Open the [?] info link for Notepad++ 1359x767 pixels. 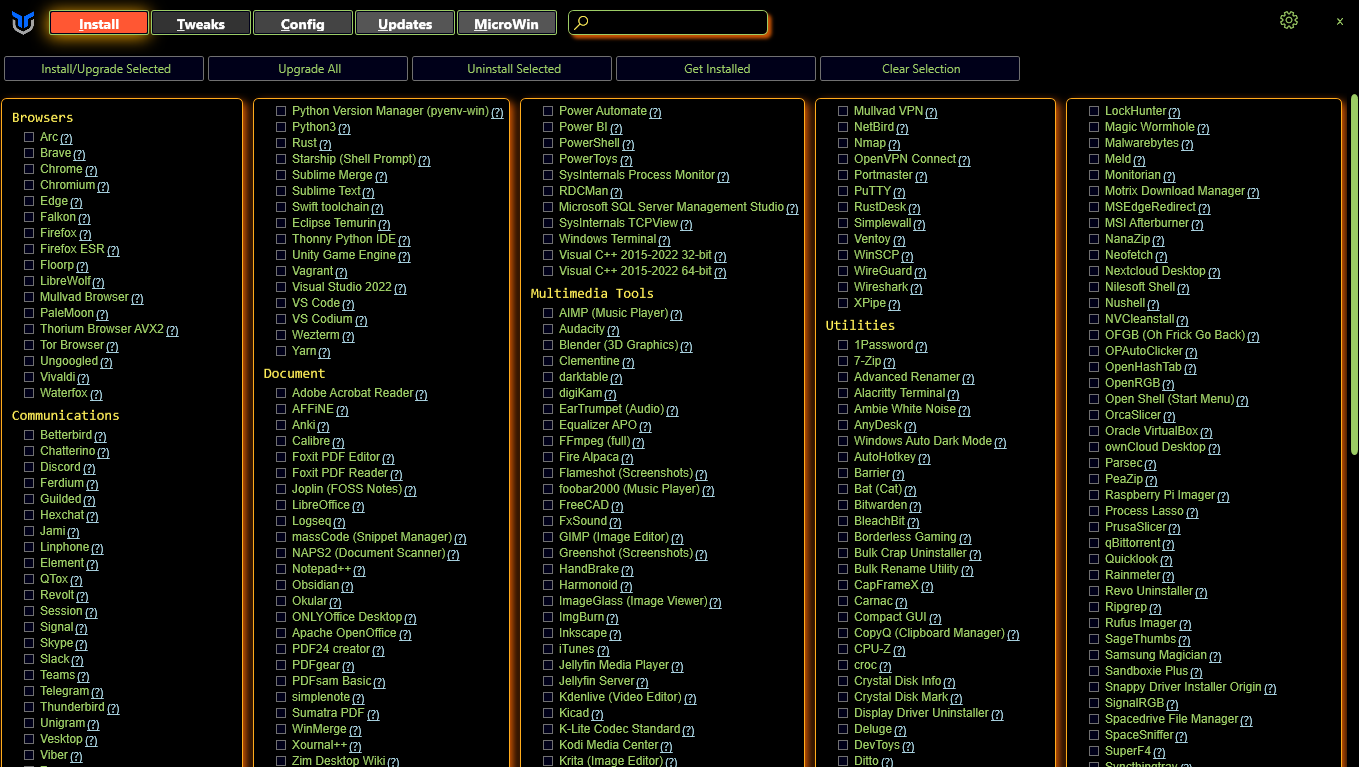(x=359, y=571)
